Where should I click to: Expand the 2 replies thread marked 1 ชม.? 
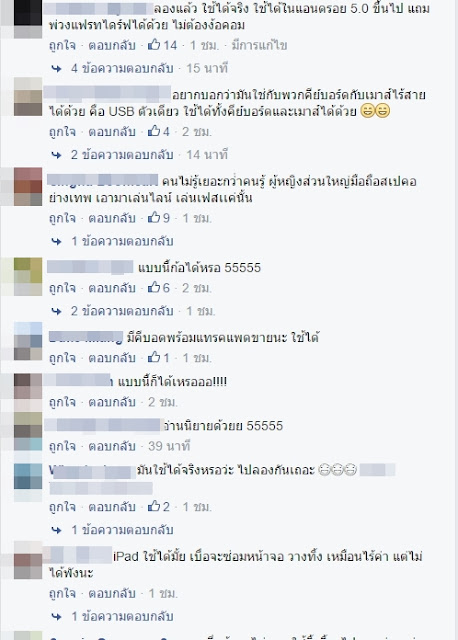122,311
